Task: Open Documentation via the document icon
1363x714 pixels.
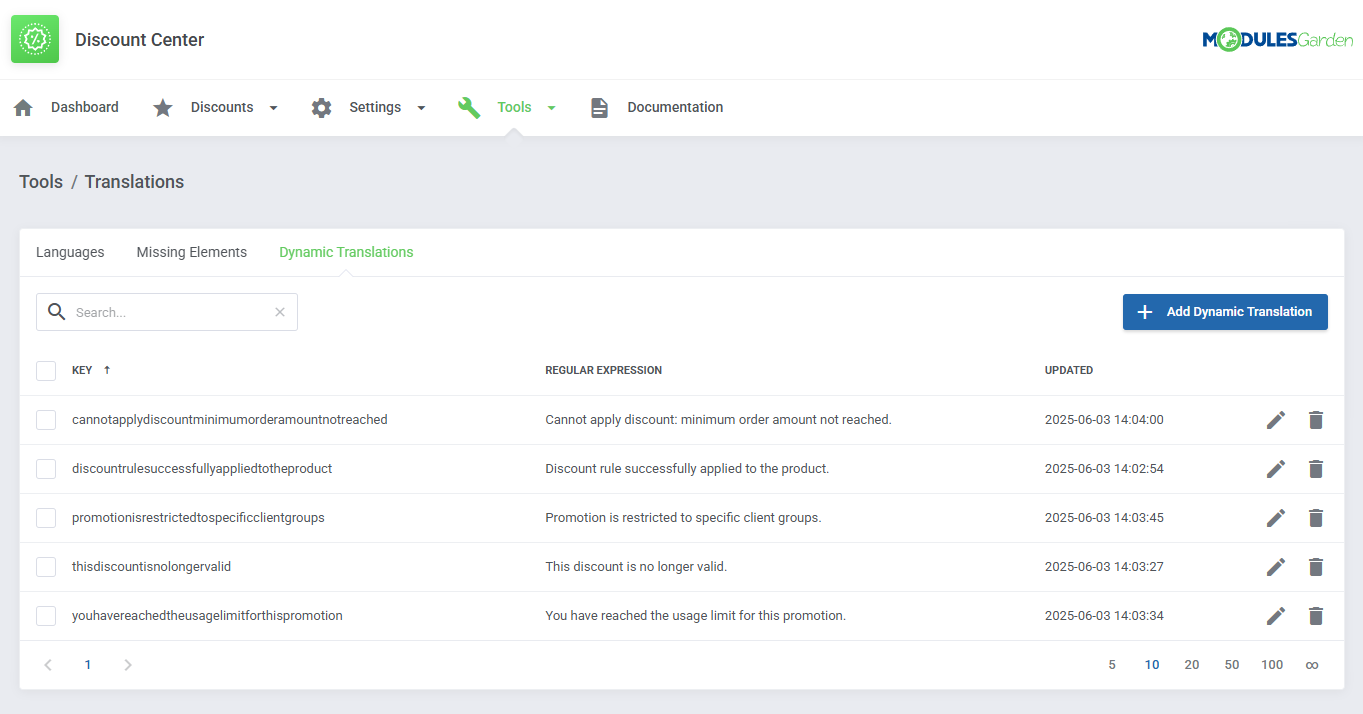Action: point(599,107)
